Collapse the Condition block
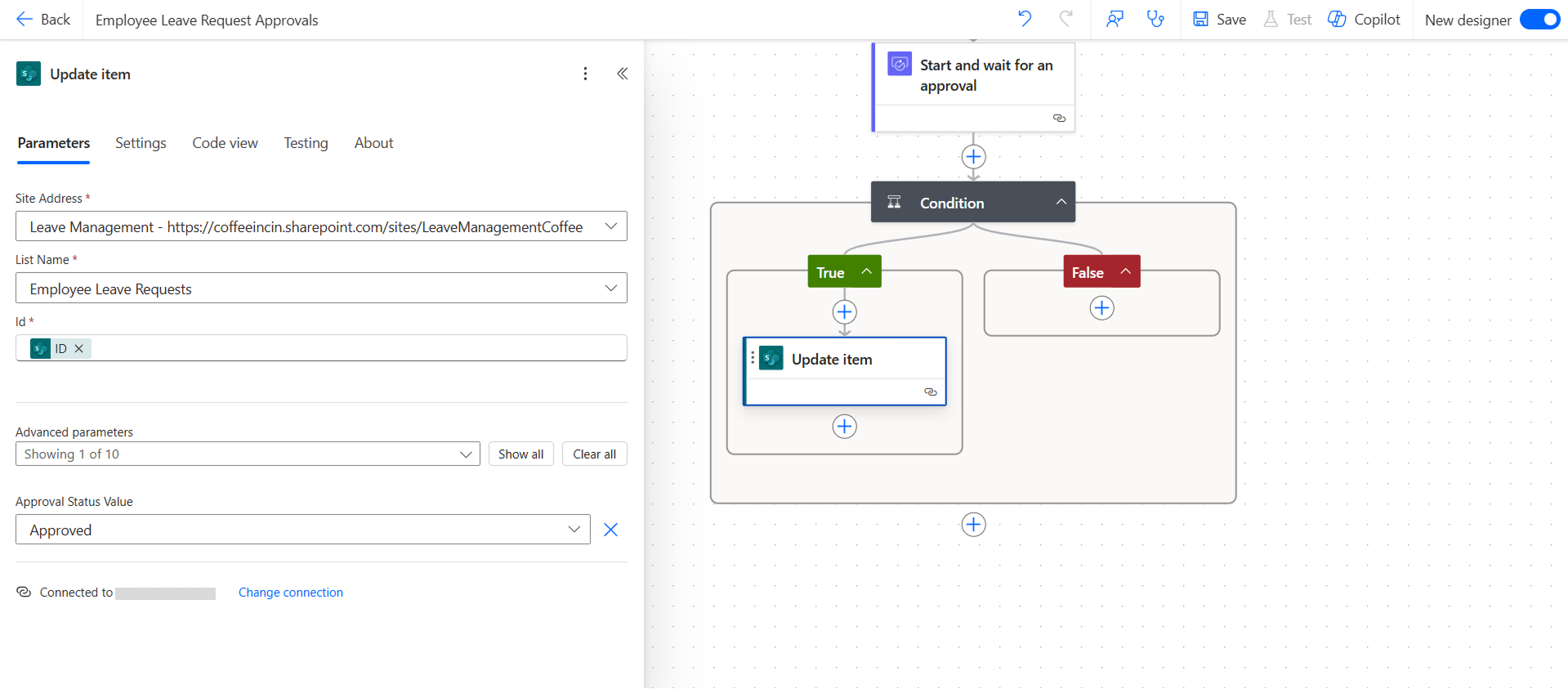This screenshot has height=689, width=1568. coord(1061,202)
